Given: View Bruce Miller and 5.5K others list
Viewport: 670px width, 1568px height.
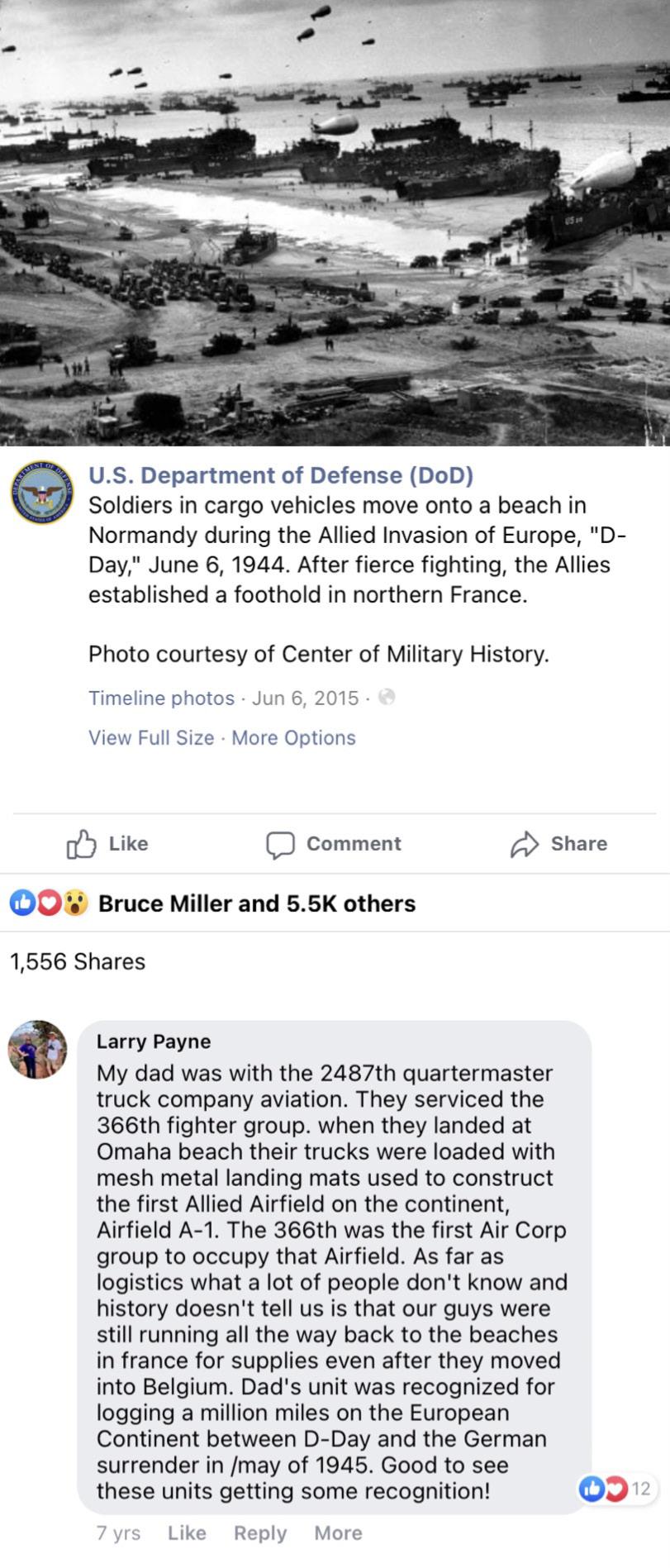Looking at the screenshot, I should tap(256, 903).
